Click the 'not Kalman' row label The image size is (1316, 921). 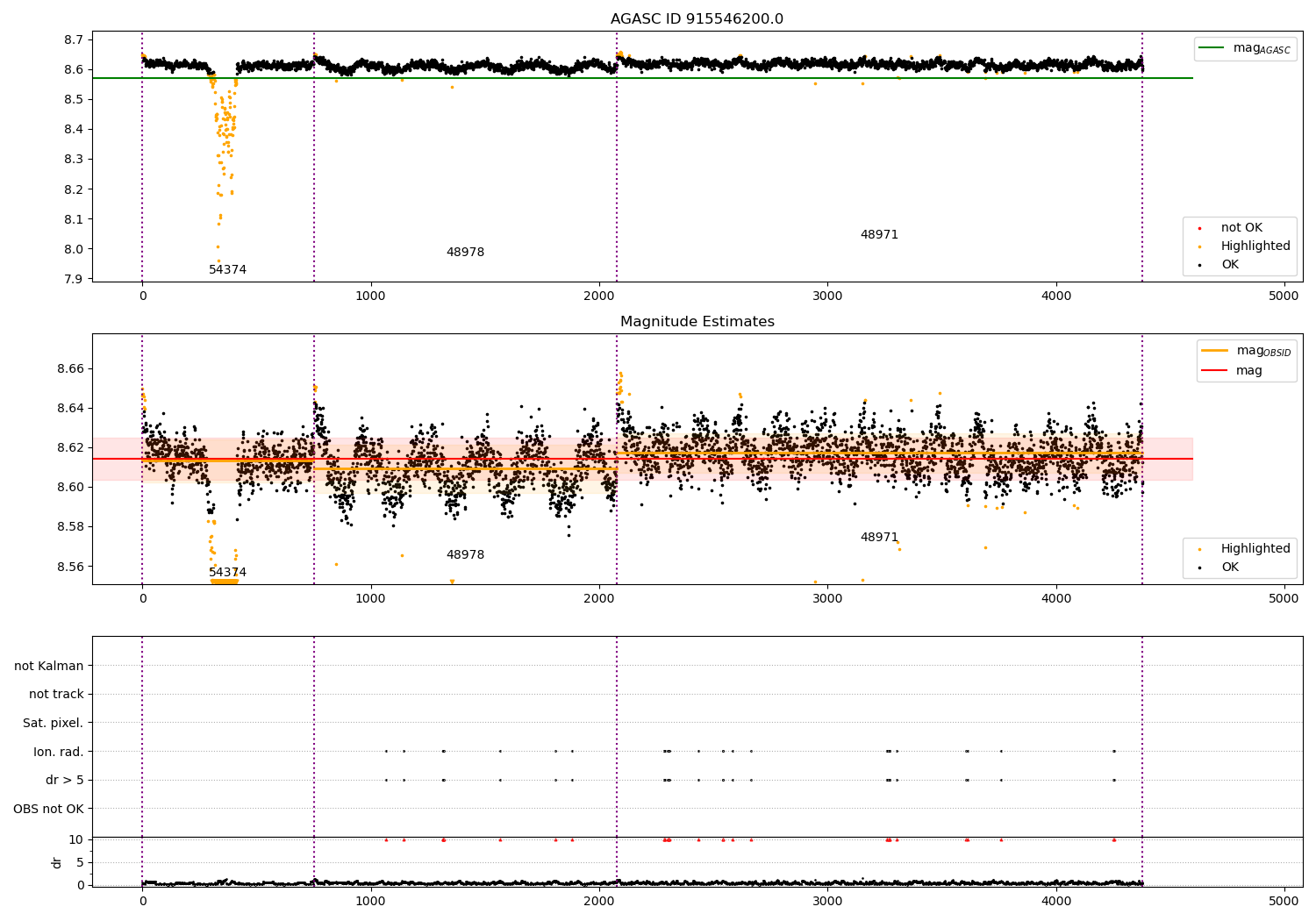click(49, 666)
